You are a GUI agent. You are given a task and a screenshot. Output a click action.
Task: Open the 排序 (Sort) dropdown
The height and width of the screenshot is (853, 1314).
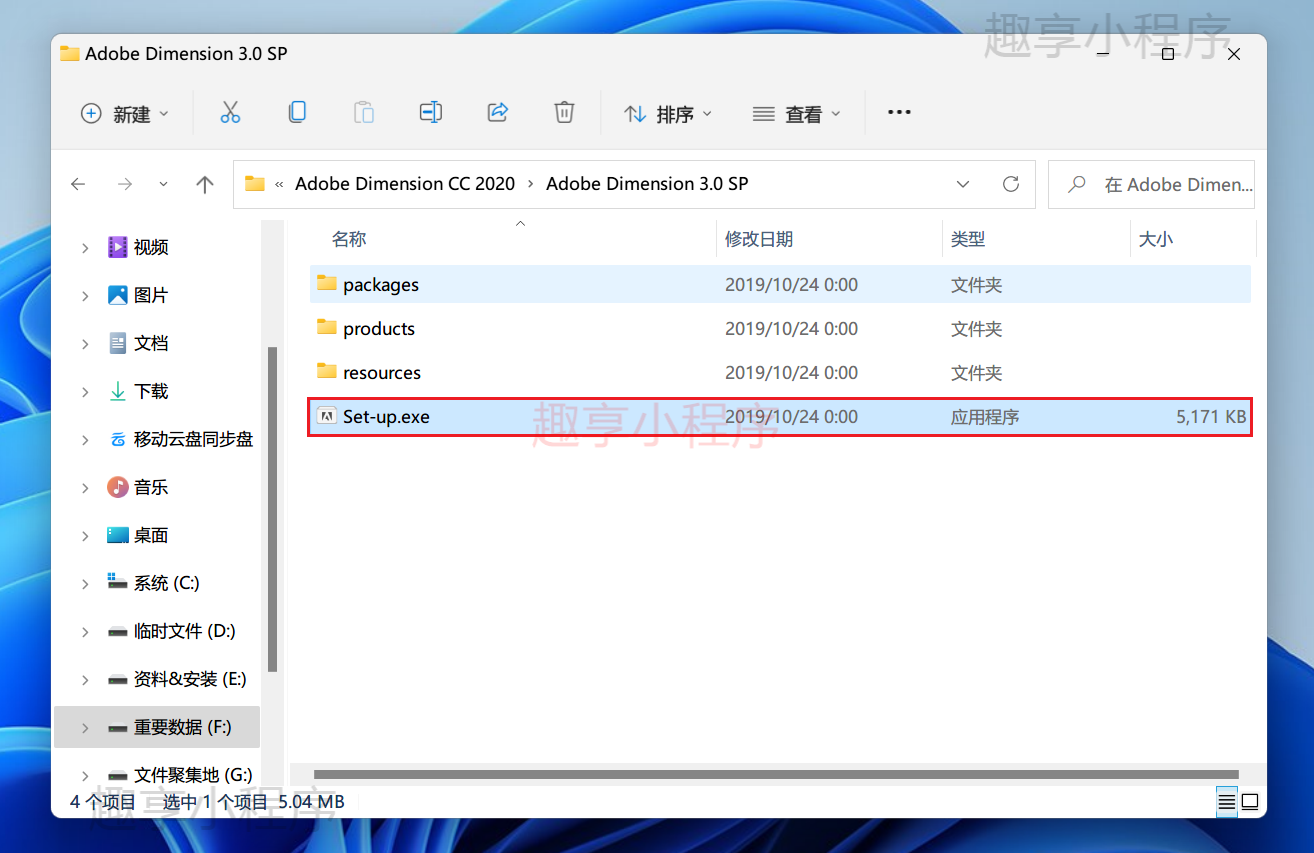click(668, 114)
